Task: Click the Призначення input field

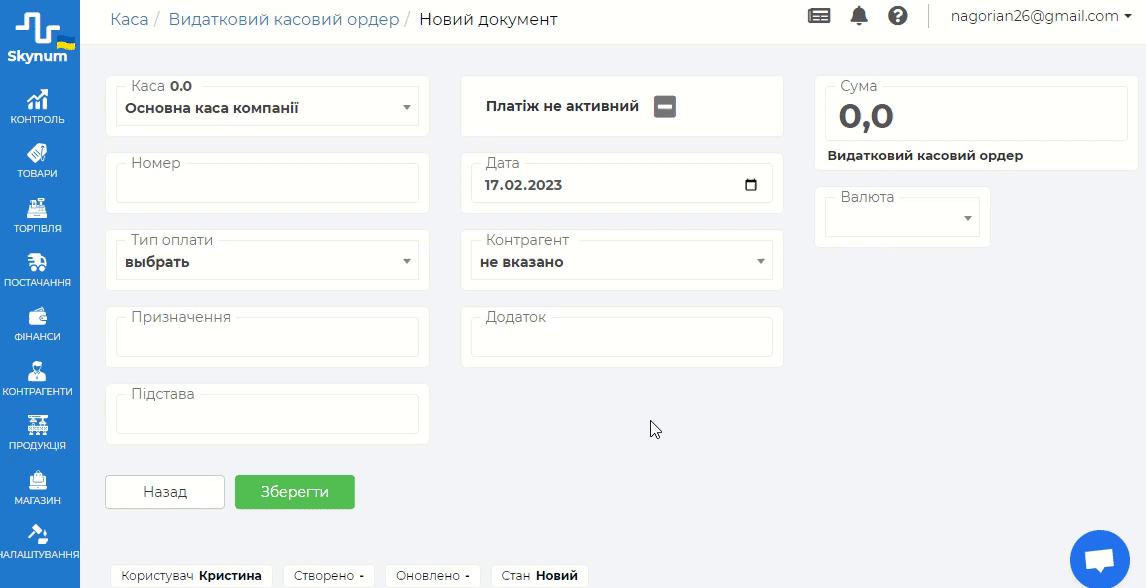Action: 267,338
